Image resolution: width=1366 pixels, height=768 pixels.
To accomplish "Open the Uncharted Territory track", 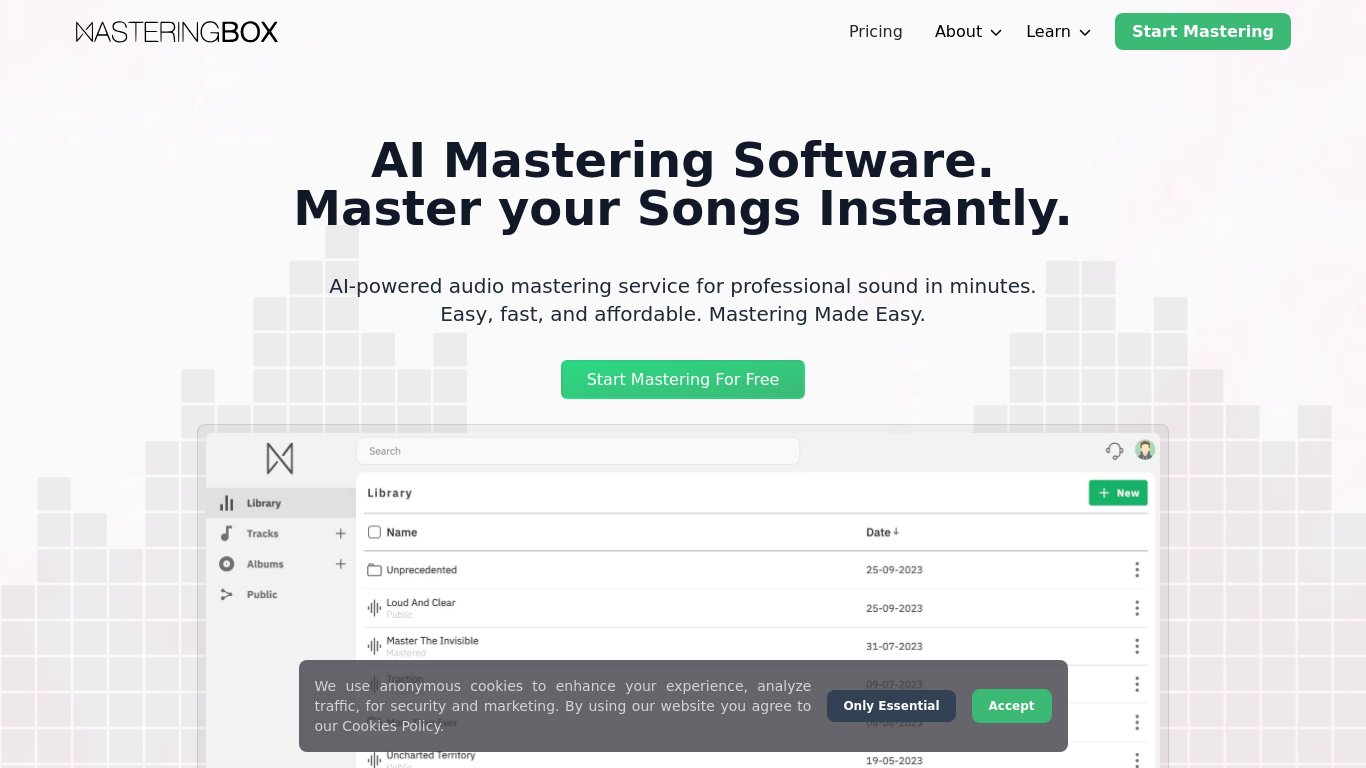I will tap(431, 755).
